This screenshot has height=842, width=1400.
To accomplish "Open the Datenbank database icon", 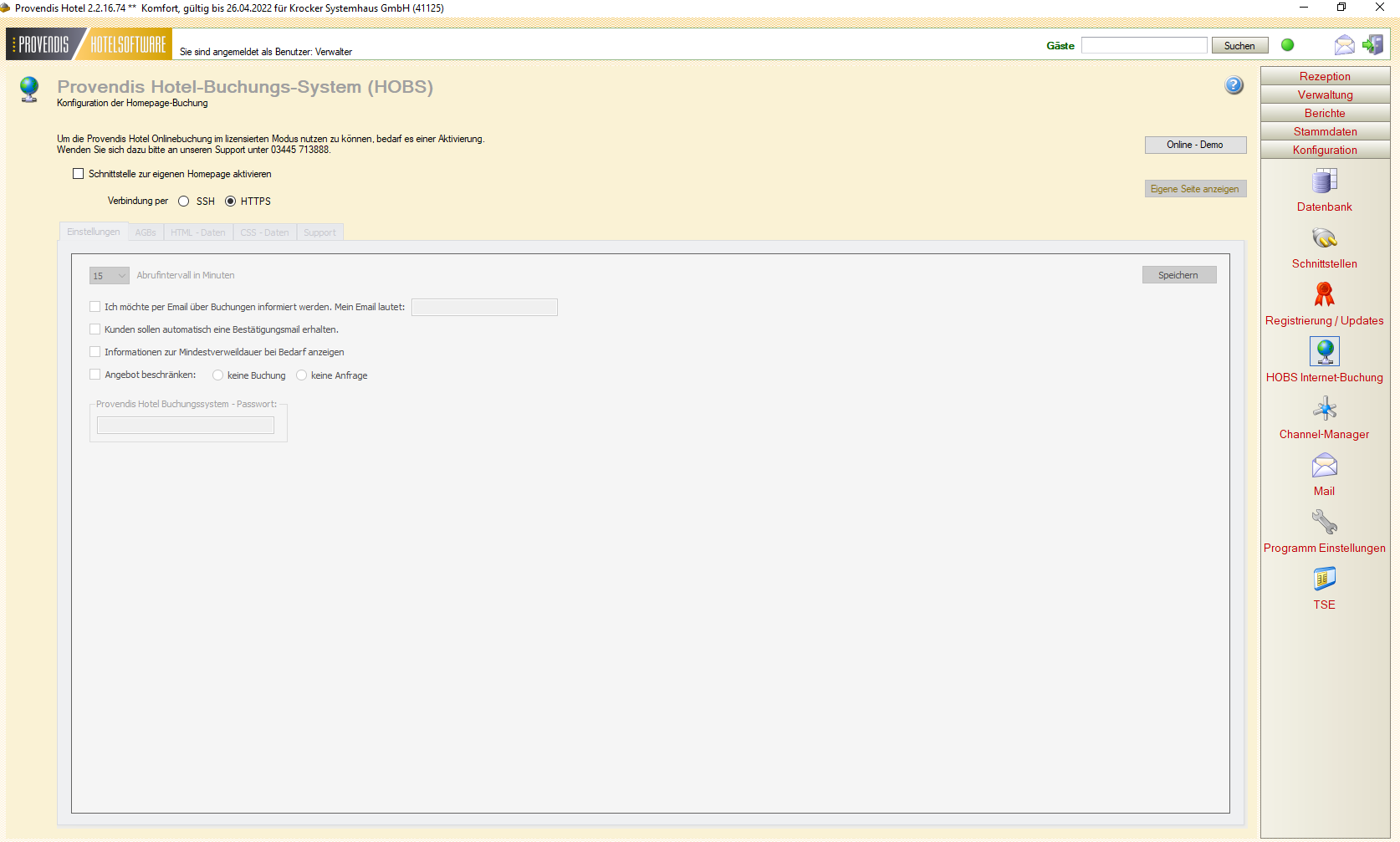I will 1325,181.
